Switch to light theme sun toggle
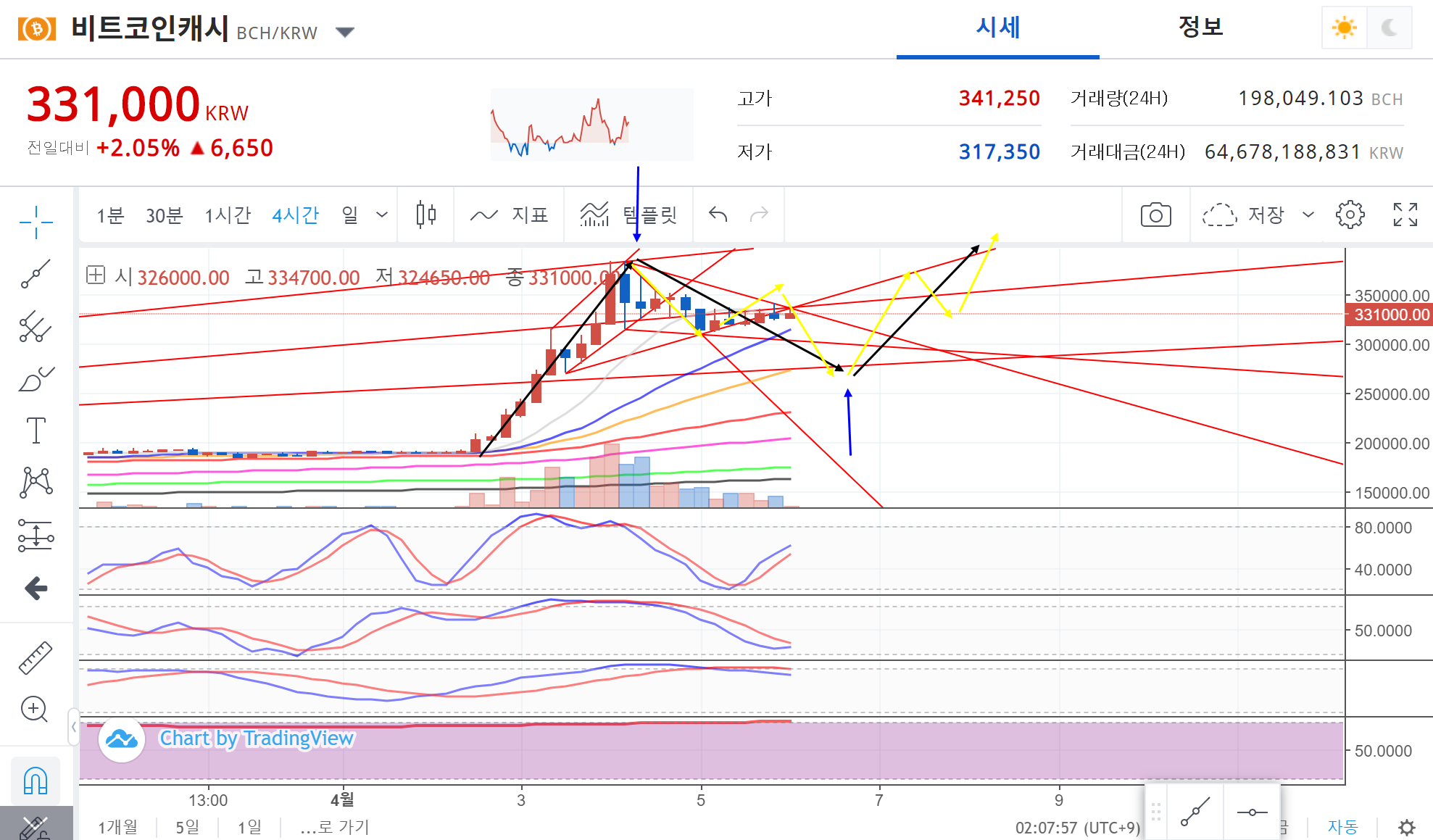This screenshot has width=1433, height=840. coord(1344,28)
